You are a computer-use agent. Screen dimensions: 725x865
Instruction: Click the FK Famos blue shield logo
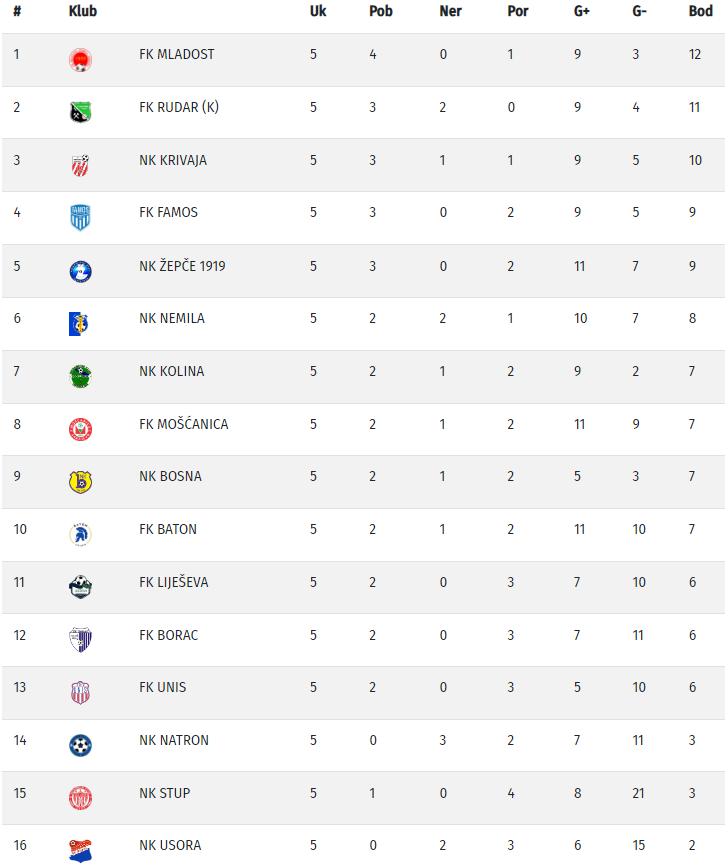point(80,217)
